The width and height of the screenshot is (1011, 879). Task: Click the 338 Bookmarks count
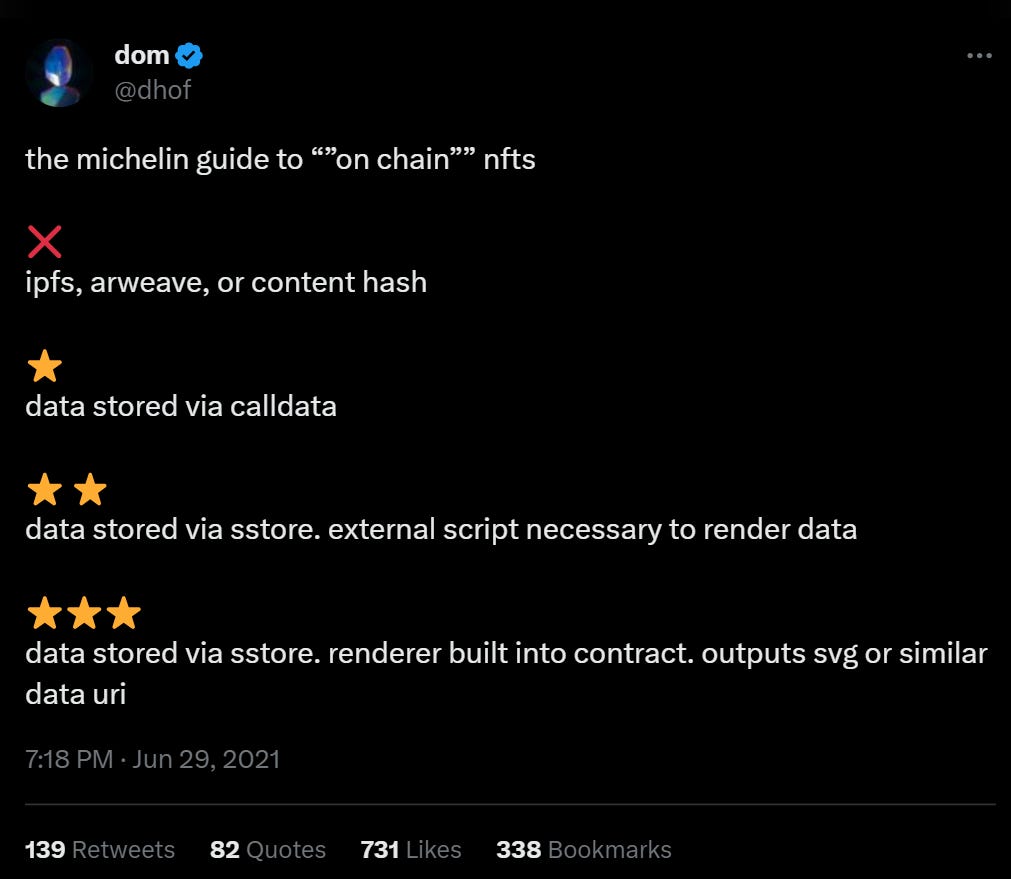[584, 850]
